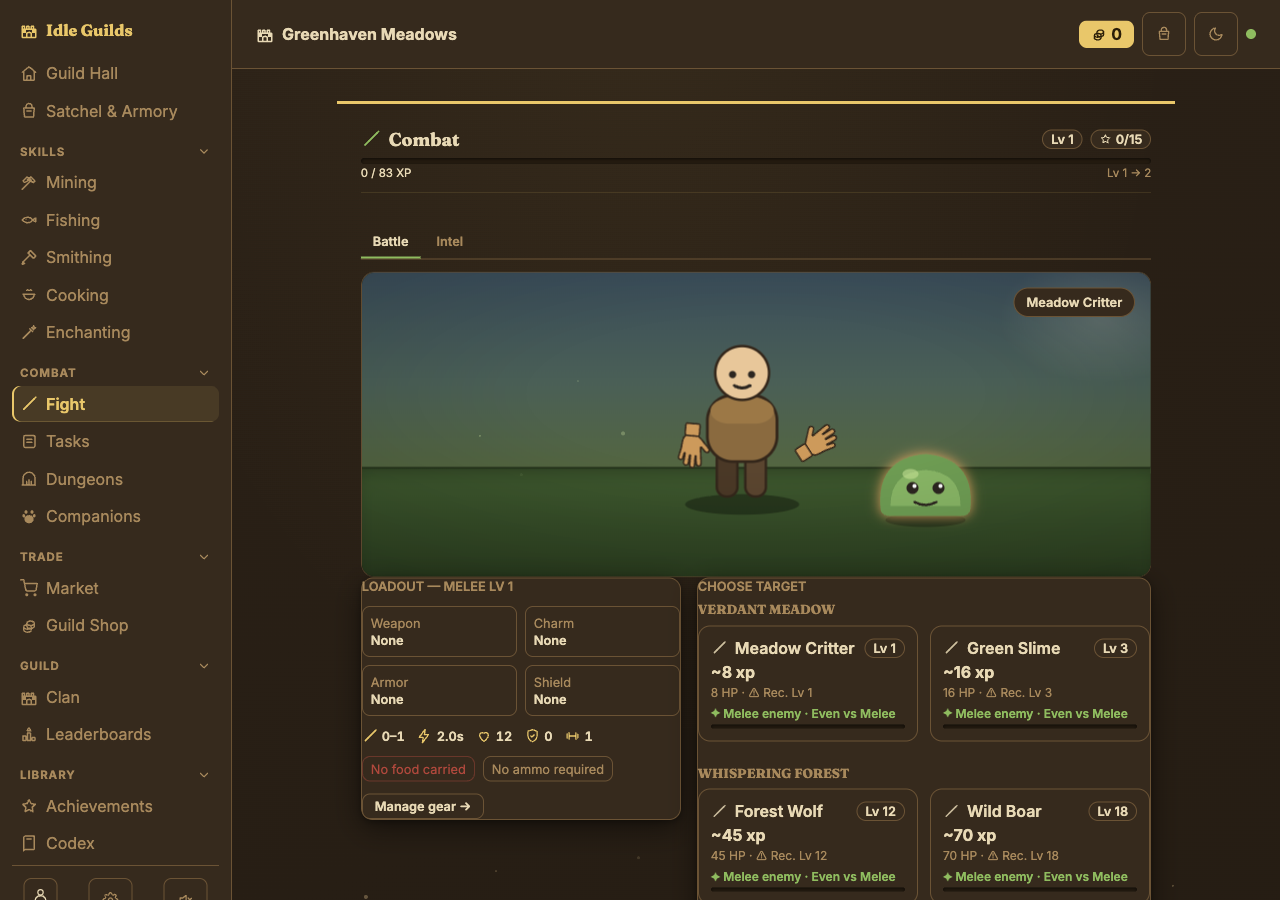Select Fight in the Combat section
Image resolution: width=1280 pixels, height=900 pixels.
tap(115, 404)
